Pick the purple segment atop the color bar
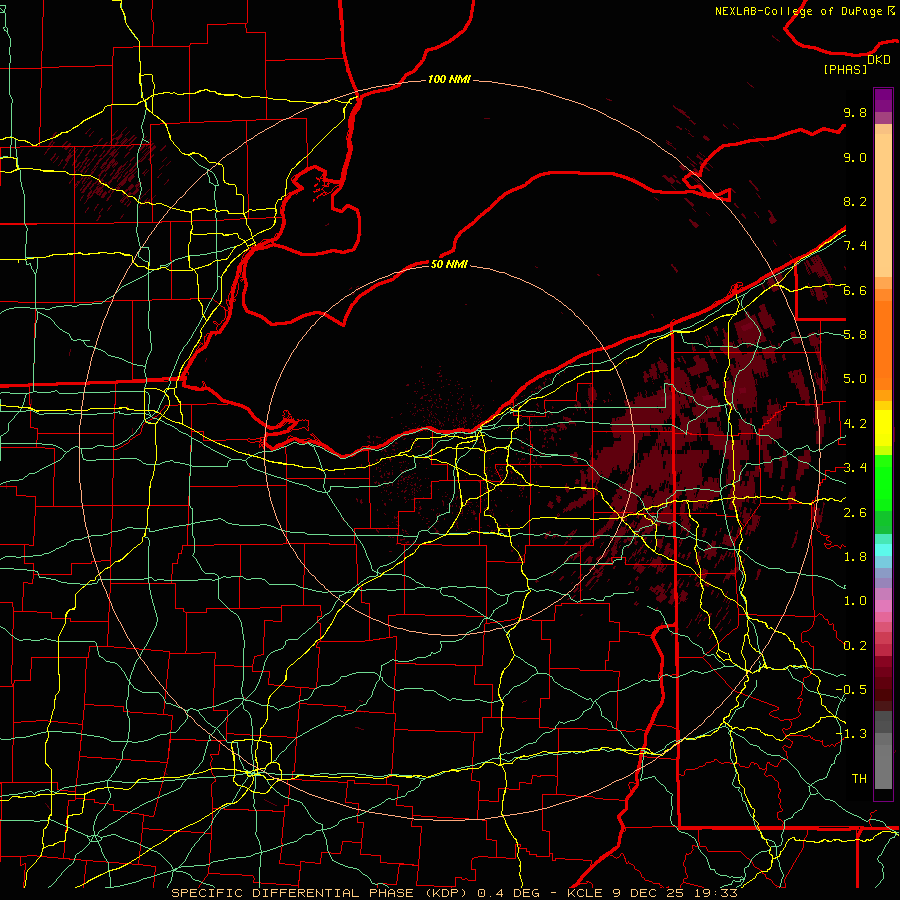 tap(883, 101)
